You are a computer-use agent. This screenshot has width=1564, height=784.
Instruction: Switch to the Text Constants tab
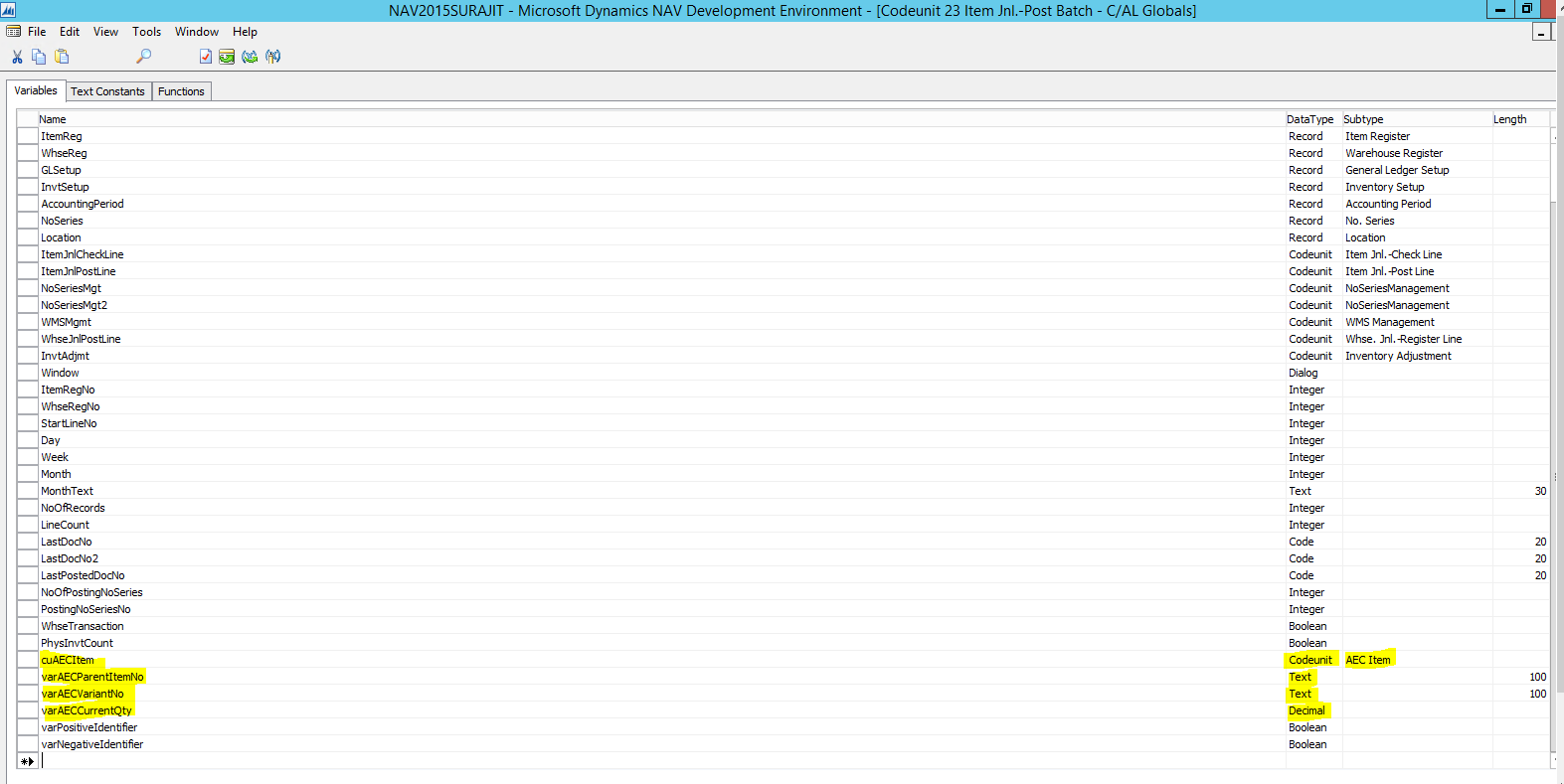tap(107, 91)
